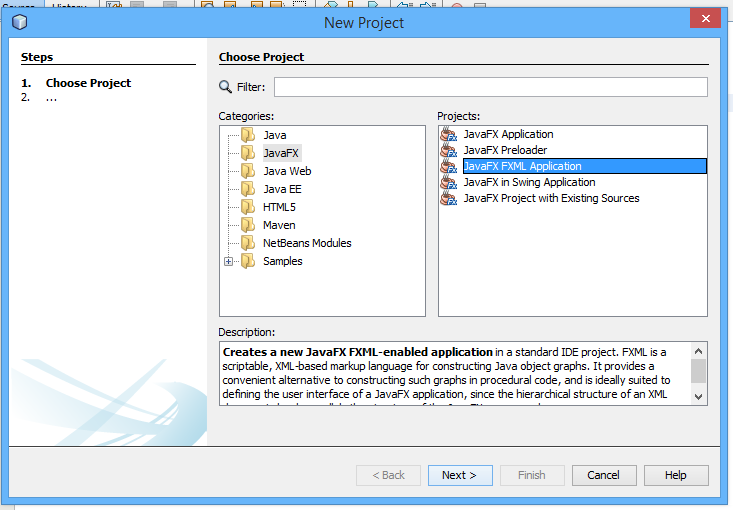Choose JavaFX Application project type
This screenshot has width=733, height=510.
pyautogui.click(x=508, y=134)
